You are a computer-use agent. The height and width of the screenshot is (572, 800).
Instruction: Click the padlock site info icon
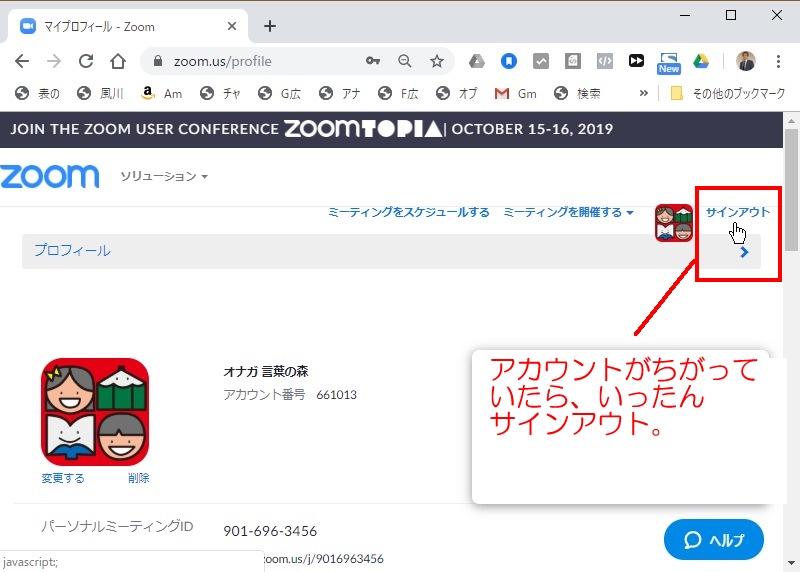click(158, 61)
